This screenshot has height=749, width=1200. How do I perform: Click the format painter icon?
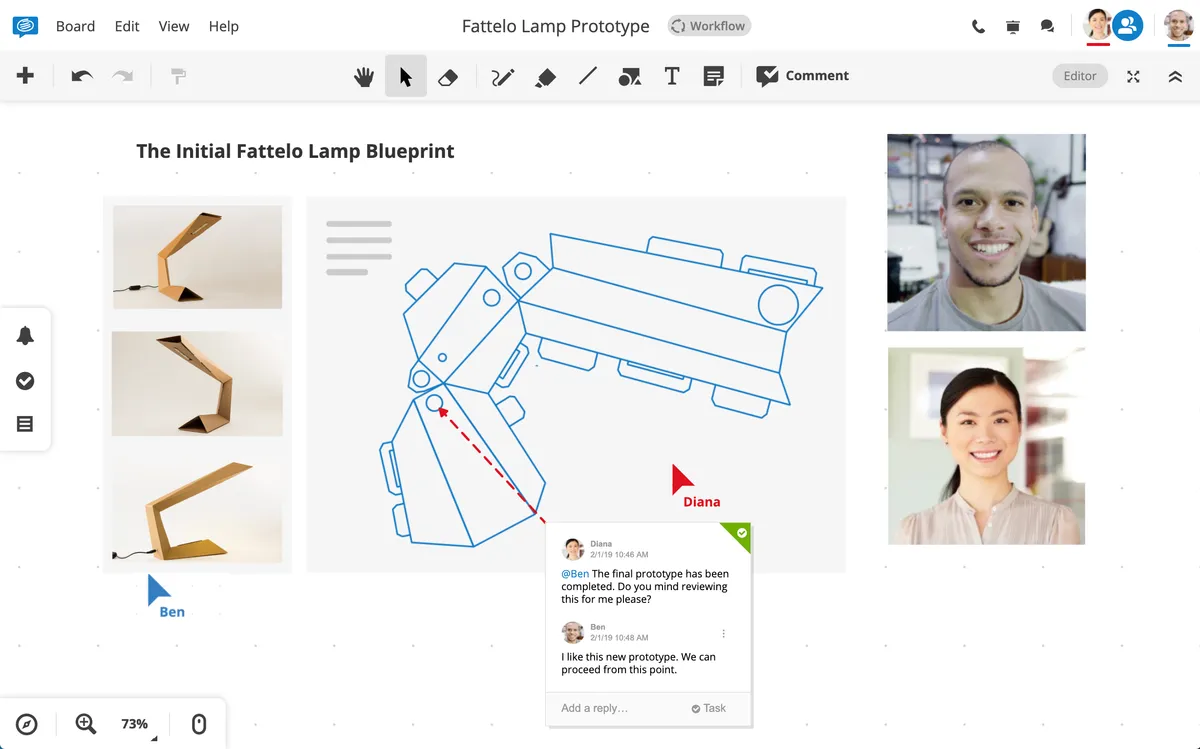[x=179, y=76]
